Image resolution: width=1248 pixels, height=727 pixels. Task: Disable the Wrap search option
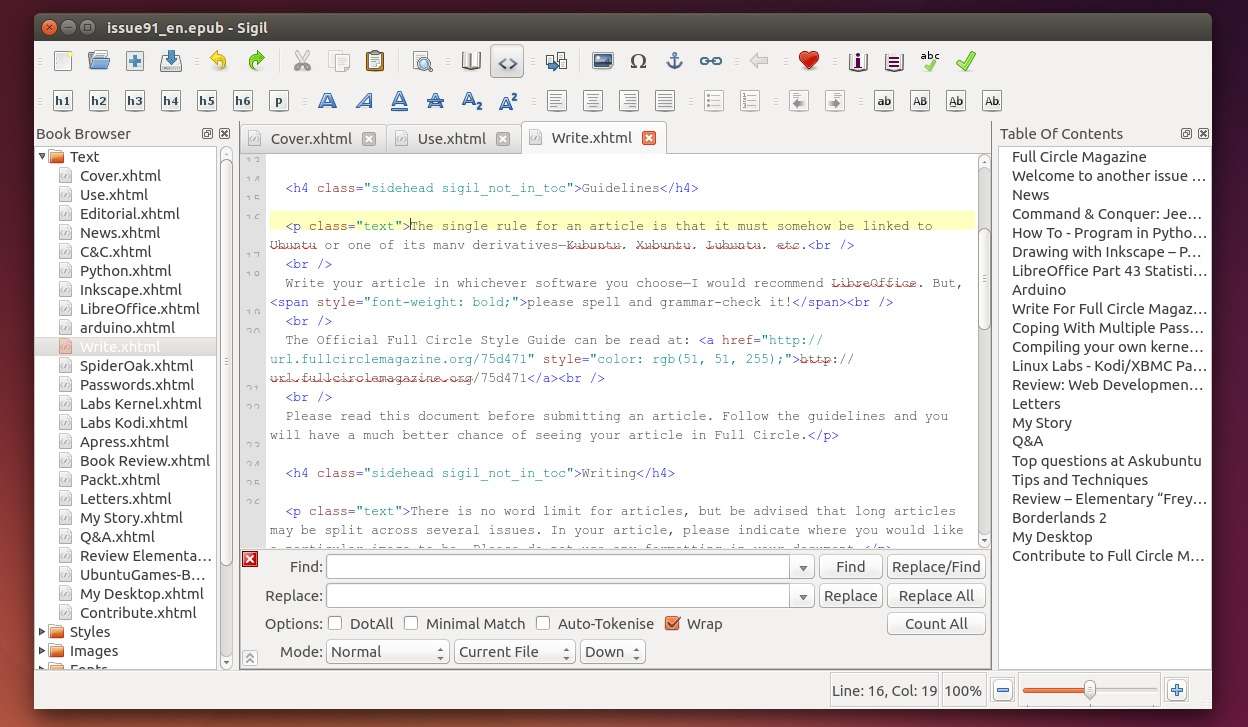[x=672, y=623]
